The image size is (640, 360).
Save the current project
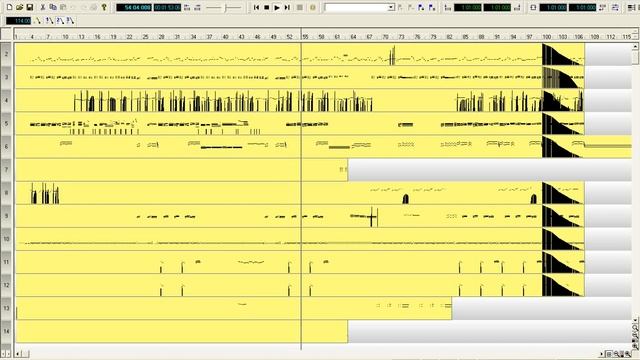[x=29, y=7]
